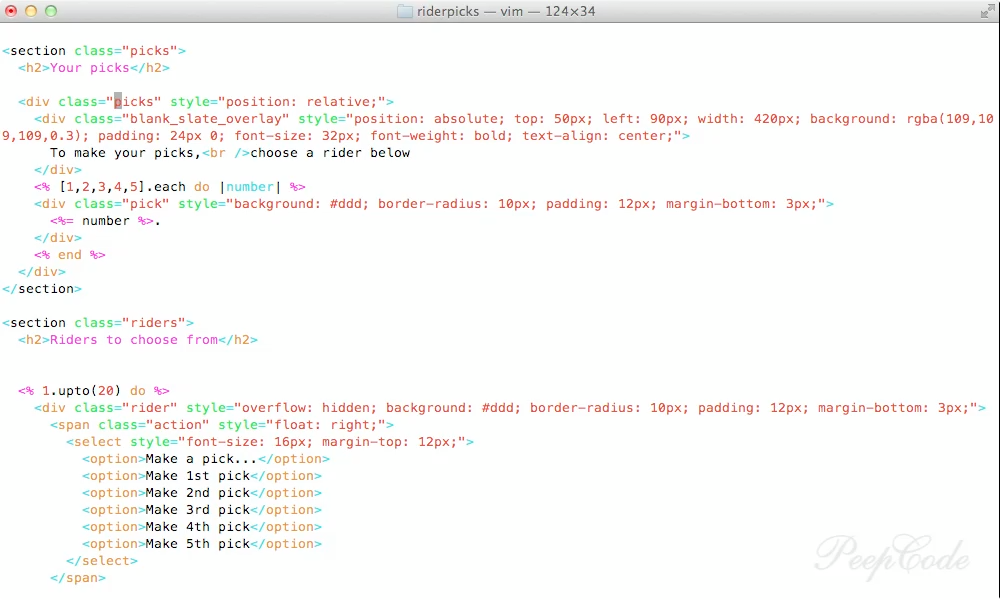Click the array "[1,2,3,4,5].each"

point(122,187)
